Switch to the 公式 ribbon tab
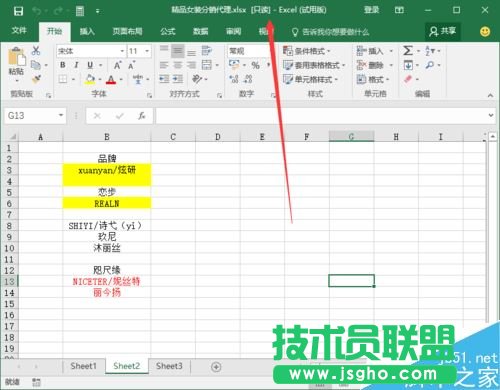This screenshot has height=390, width=500. click(168, 31)
